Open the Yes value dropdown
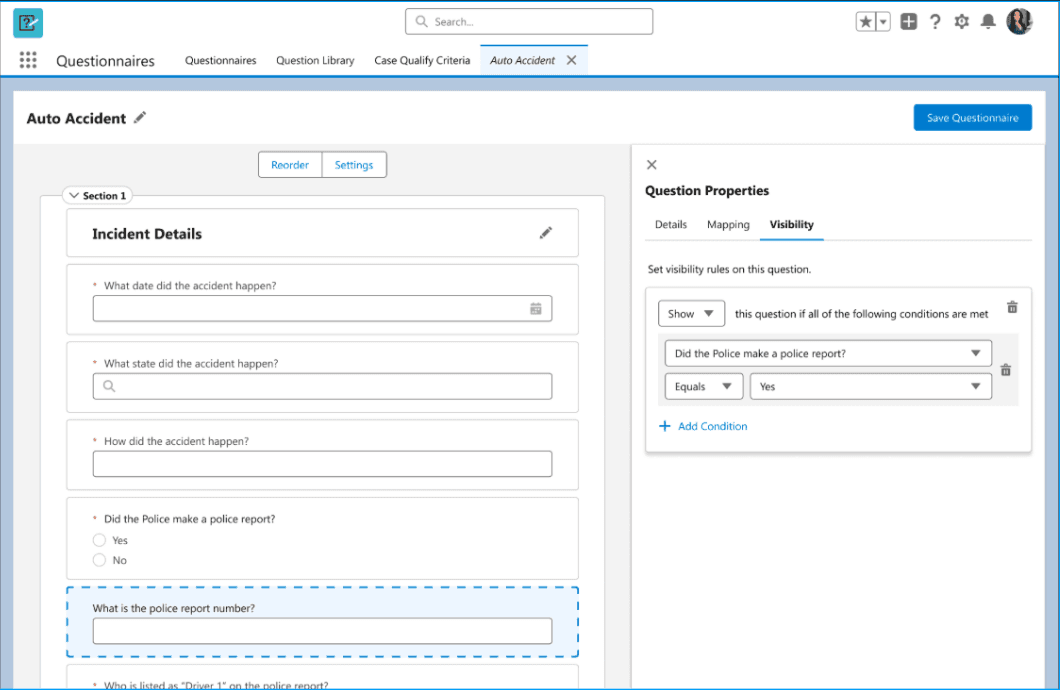Image resolution: width=1060 pixels, height=690 pixels. [871, 387]
